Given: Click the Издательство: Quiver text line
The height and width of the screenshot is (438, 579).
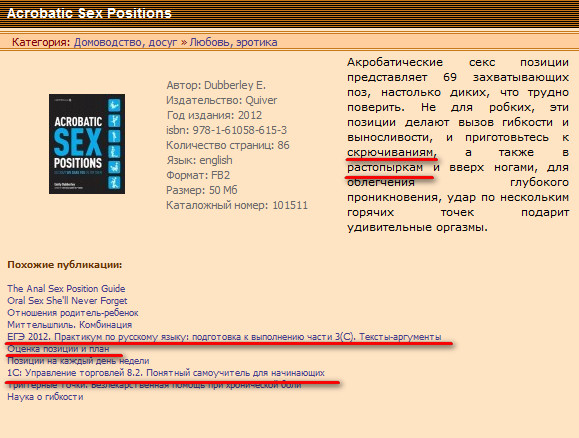Looking at the screenshot, I should tap(222, 100).
